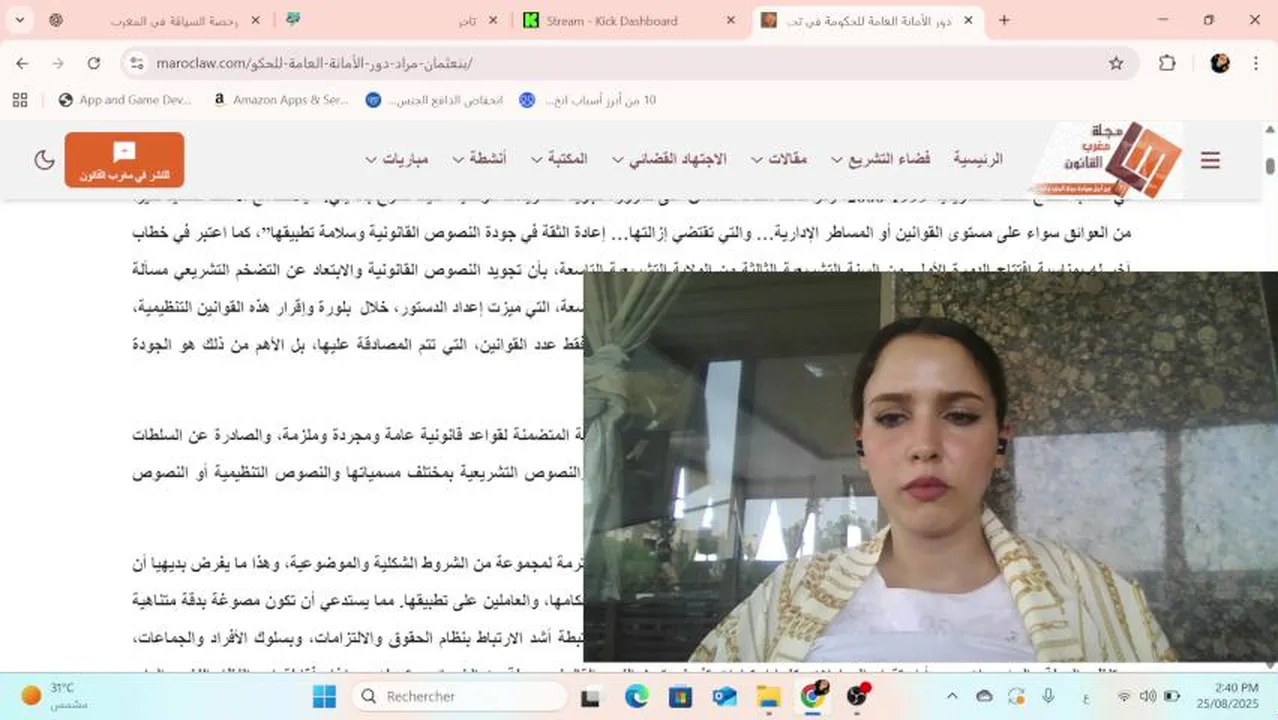Switch the keyboard language indicator ع
1278x720 pixels.
(x=1086, y=696)
